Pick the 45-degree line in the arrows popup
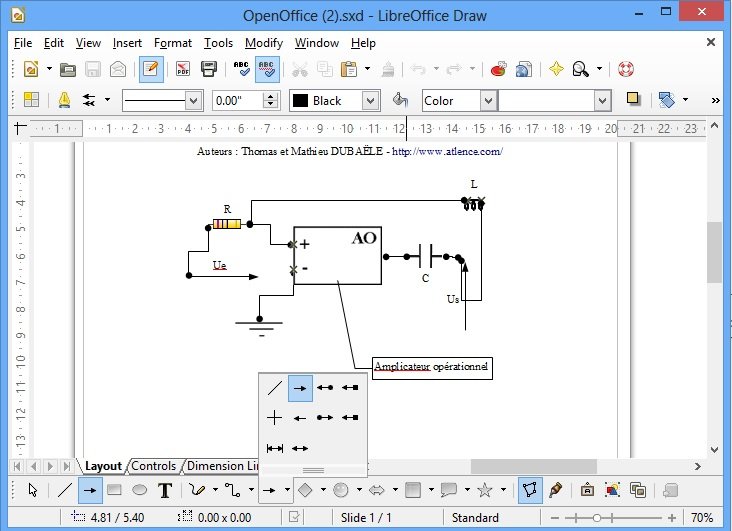 (274, 388)
